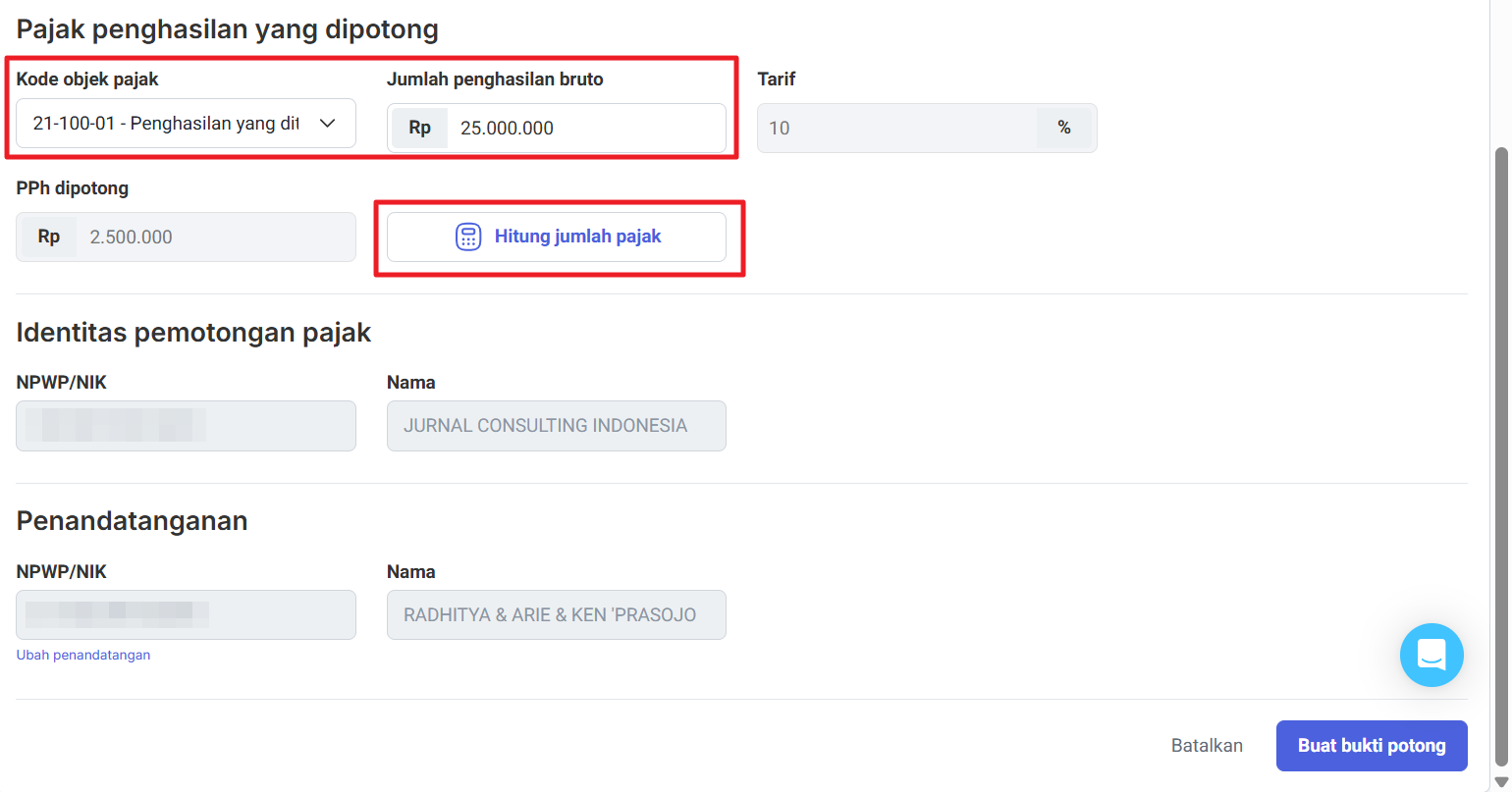Viewport: 1512px width, 792px height.
Task: Focus the gross income field showing 25.000.000
Action: click(584, 129)
